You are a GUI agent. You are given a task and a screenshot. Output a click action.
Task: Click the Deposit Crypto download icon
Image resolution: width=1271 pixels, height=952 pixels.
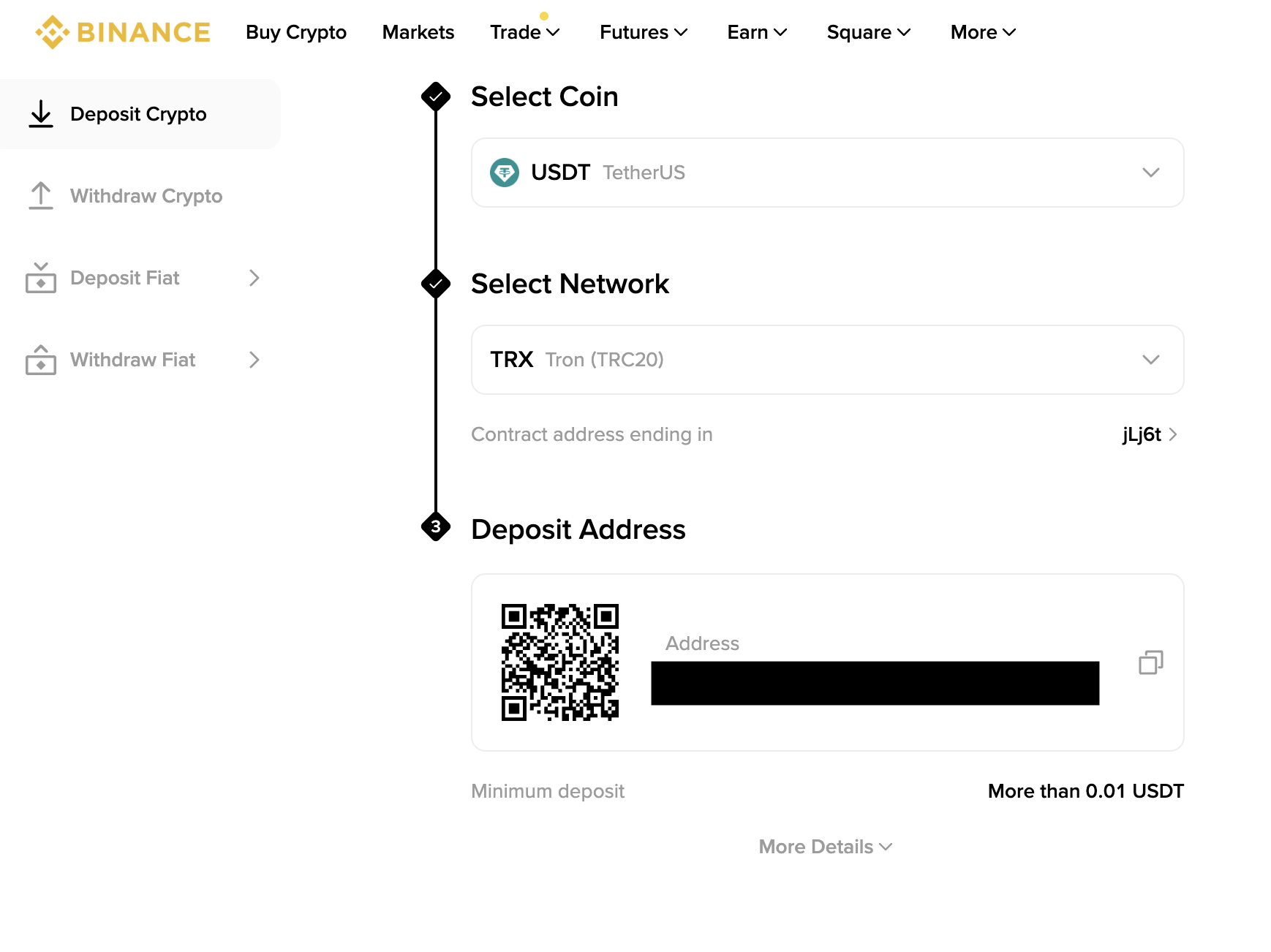41,114
